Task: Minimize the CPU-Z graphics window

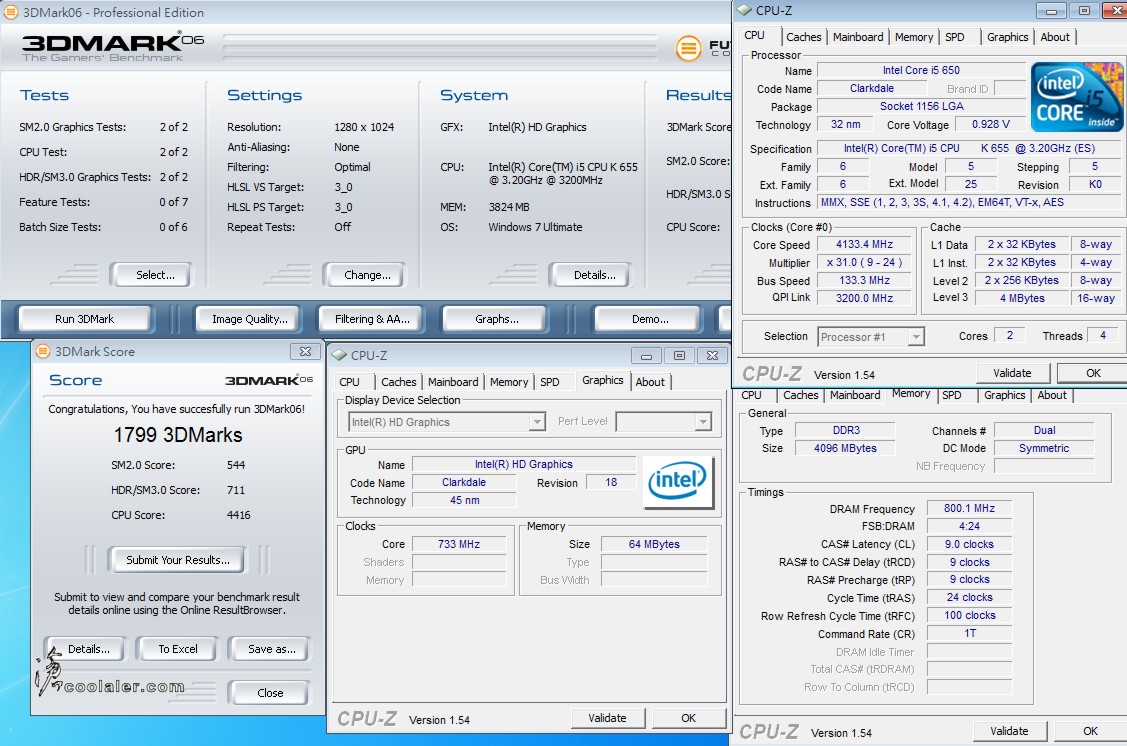Action: [646, 355]
